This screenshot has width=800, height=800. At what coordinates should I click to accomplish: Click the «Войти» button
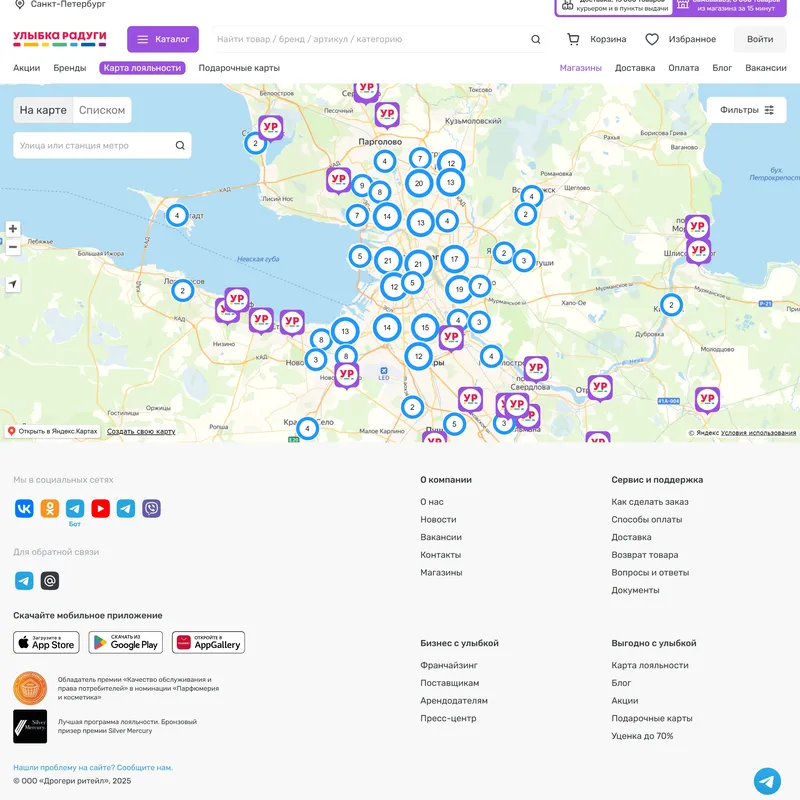tap(759, 39)
